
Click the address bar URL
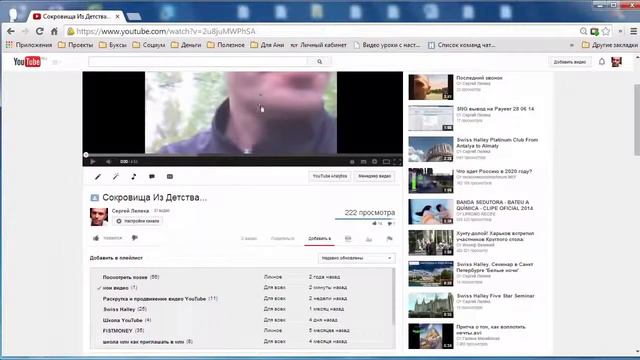click(166, 31)
